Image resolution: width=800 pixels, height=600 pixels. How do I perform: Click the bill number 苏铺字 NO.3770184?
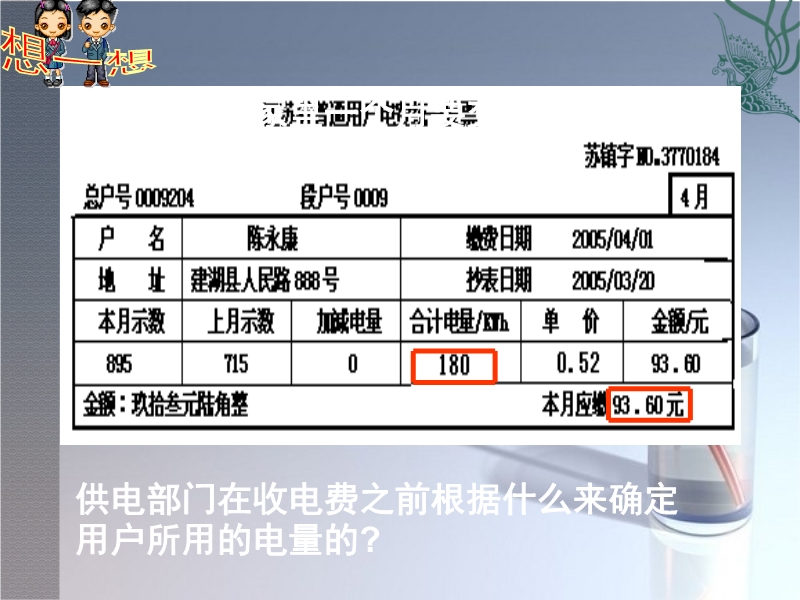pos(651,158)
